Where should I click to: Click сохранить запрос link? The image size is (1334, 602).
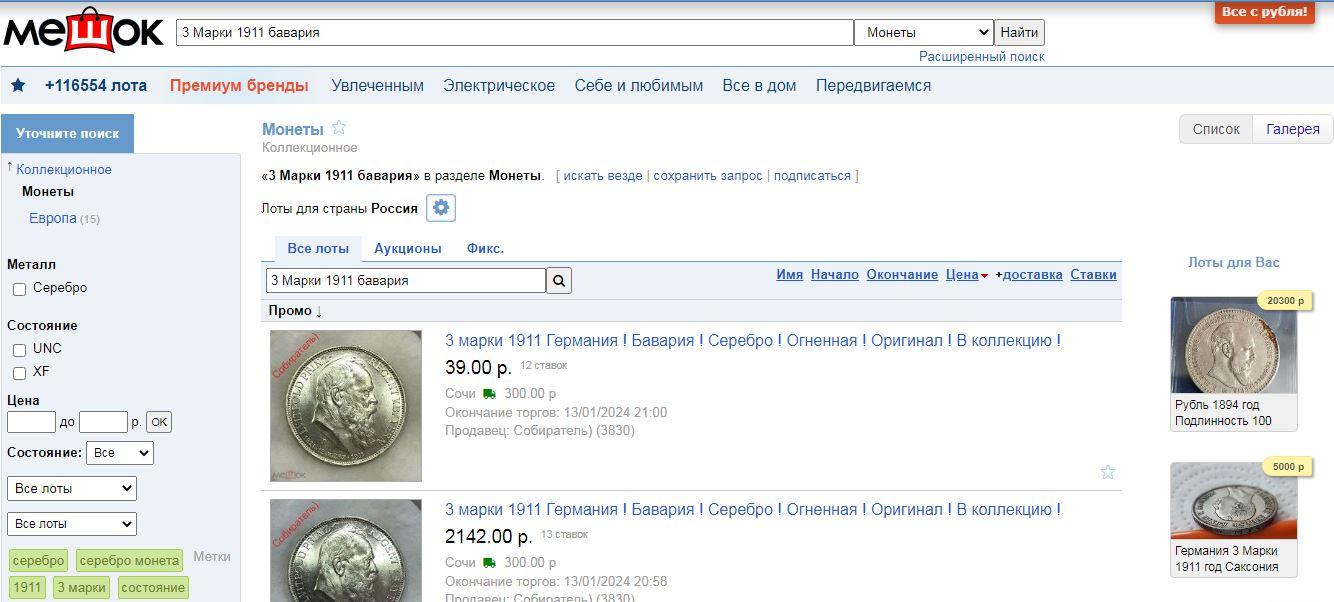pos(708,176)
